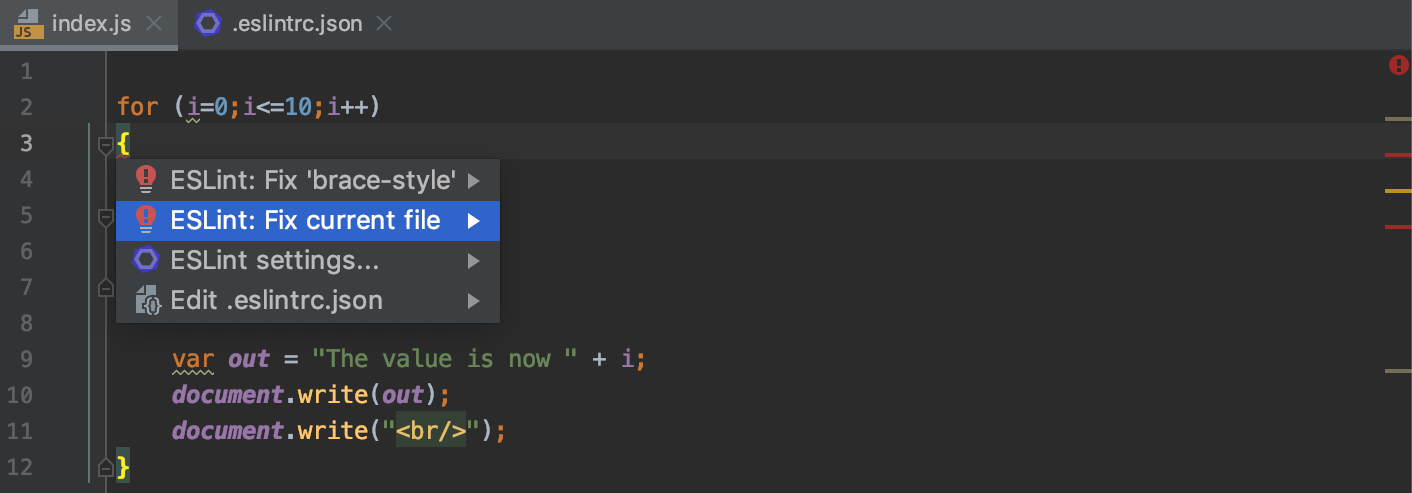
Task: Click the stripe mark by line 9
Action: click(x=1398, y=371)
